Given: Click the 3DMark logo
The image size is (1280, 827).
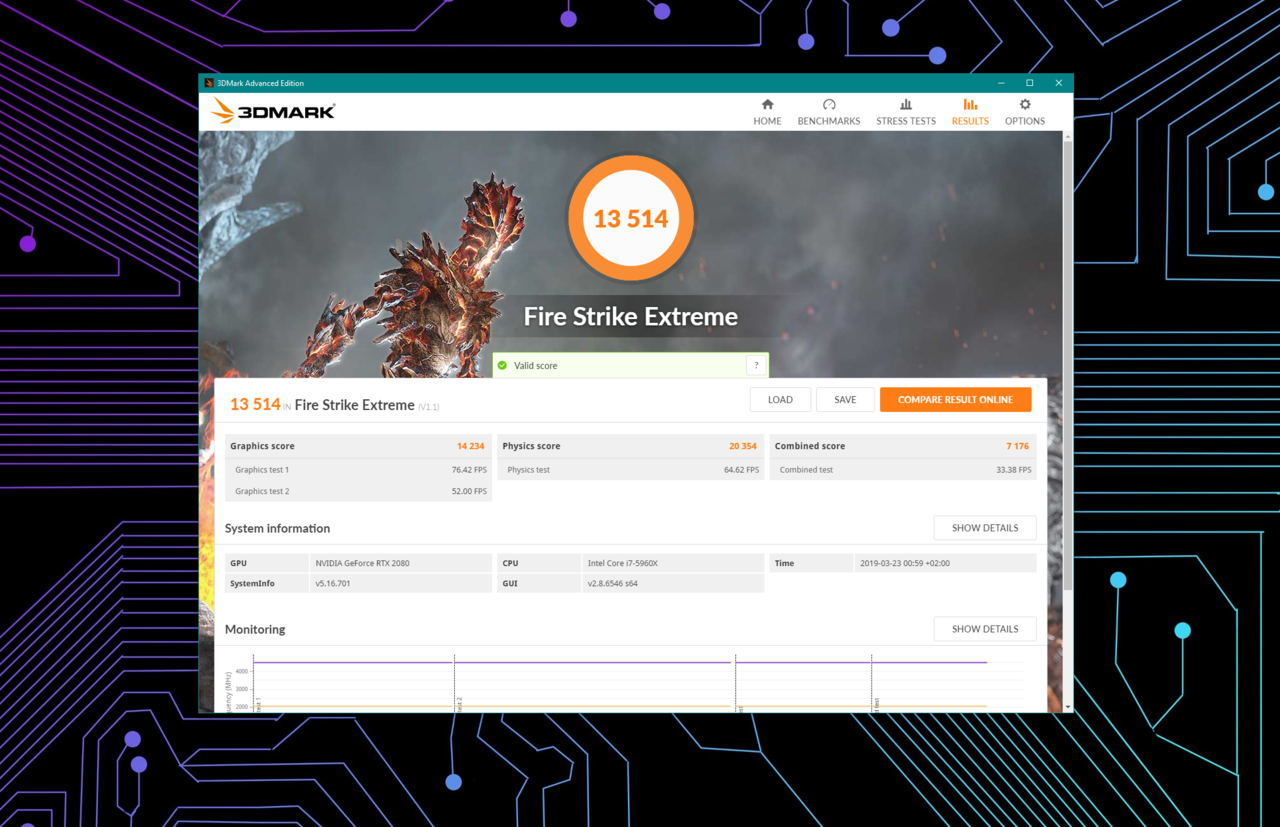Looking at the screenshot, I should 273,111.
